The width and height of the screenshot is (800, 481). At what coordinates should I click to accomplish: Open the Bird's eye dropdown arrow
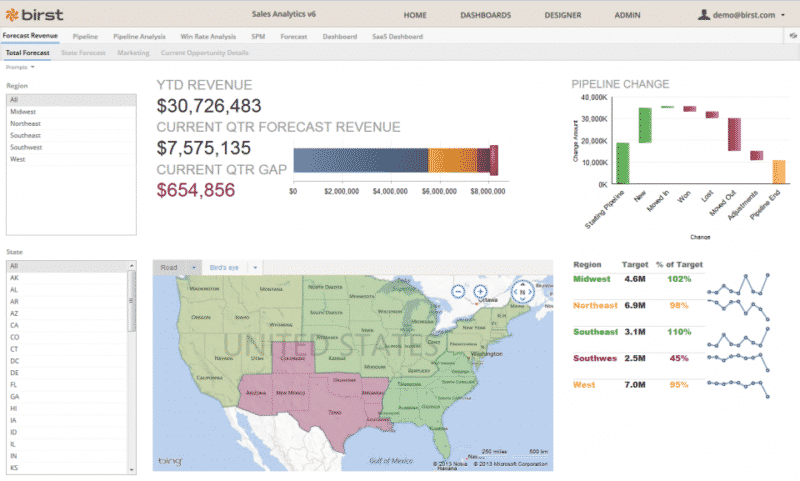[x=255, y=268]
